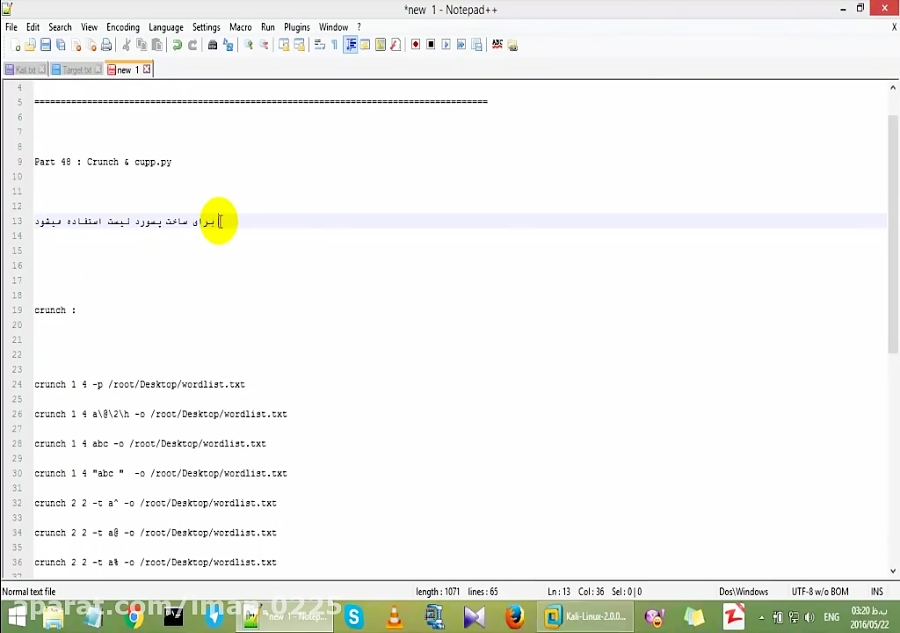Click the Save All toolbar icon
900x633 pixels.
[61, 45]
